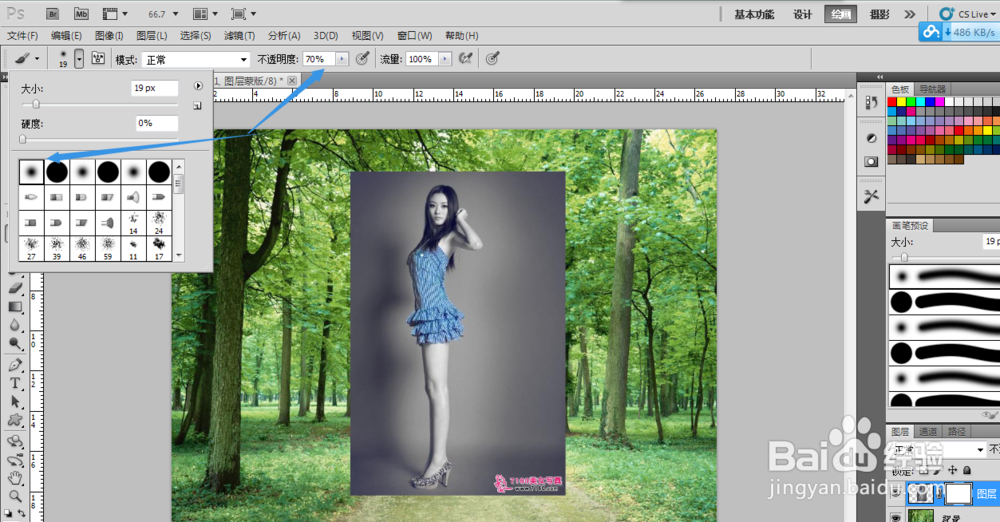Toggle tablet pressure for opacity icon
Screen dimensions: 1000x522
362,59
